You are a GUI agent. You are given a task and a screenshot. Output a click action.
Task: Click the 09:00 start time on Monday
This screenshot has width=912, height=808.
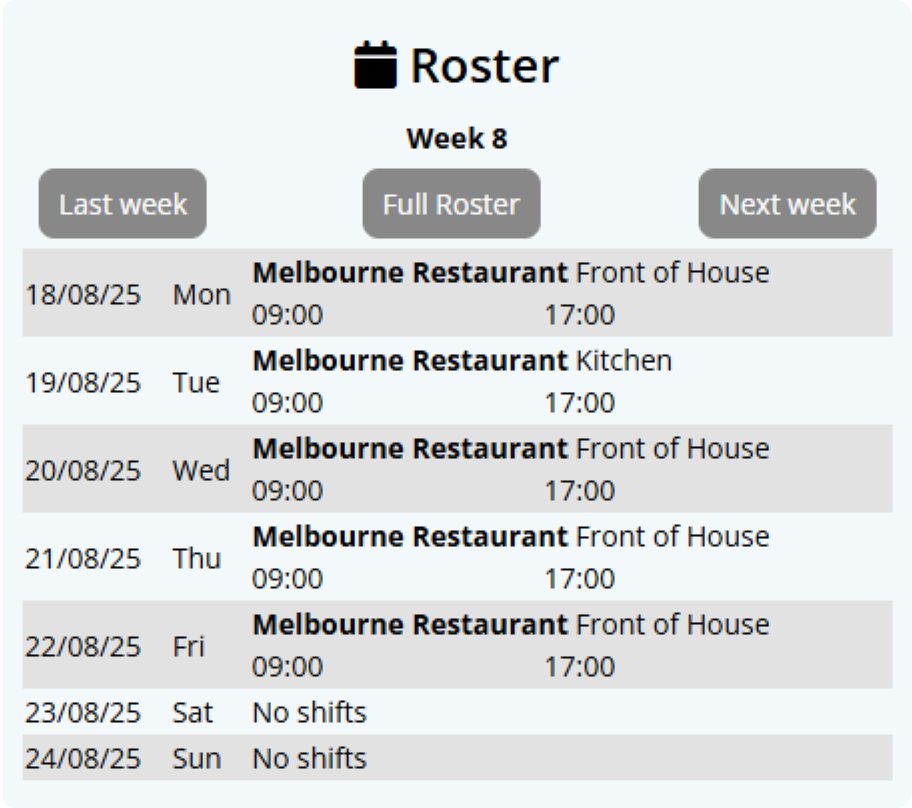[287, 315]
